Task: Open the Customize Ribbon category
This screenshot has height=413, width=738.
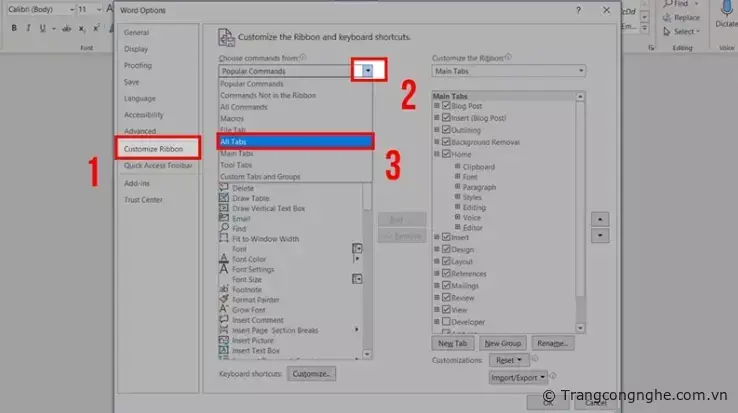Action: tap(154, 149)
